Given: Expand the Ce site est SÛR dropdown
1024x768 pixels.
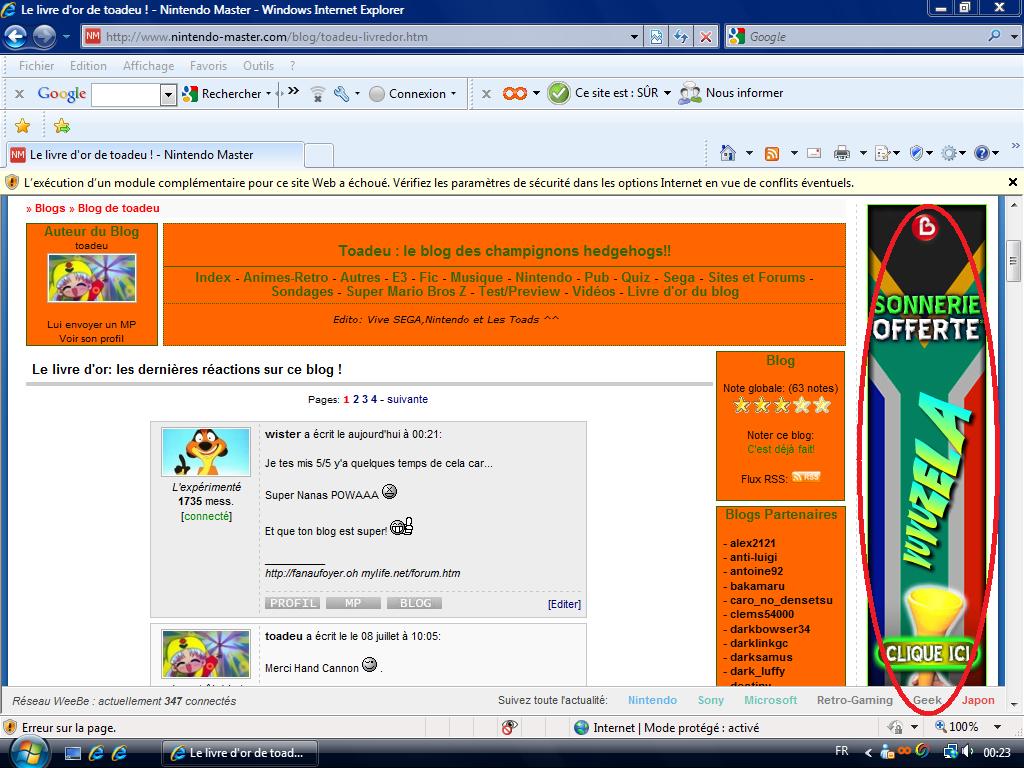Looking at the screenshot, I should 667,93.
